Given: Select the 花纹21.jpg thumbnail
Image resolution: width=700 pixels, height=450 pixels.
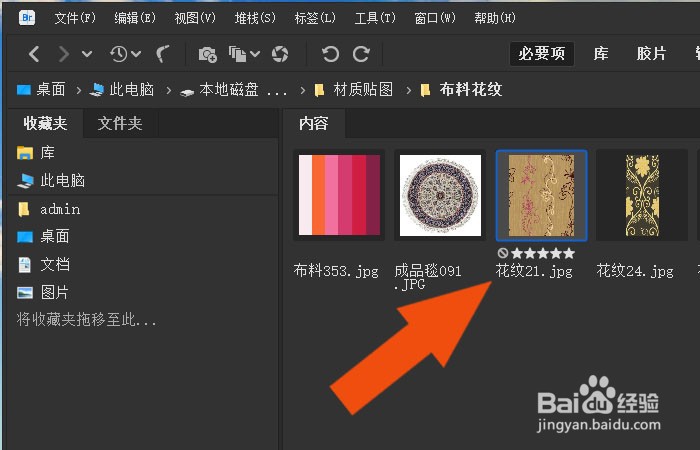Looking at the screenshot, I should [542, 195].
